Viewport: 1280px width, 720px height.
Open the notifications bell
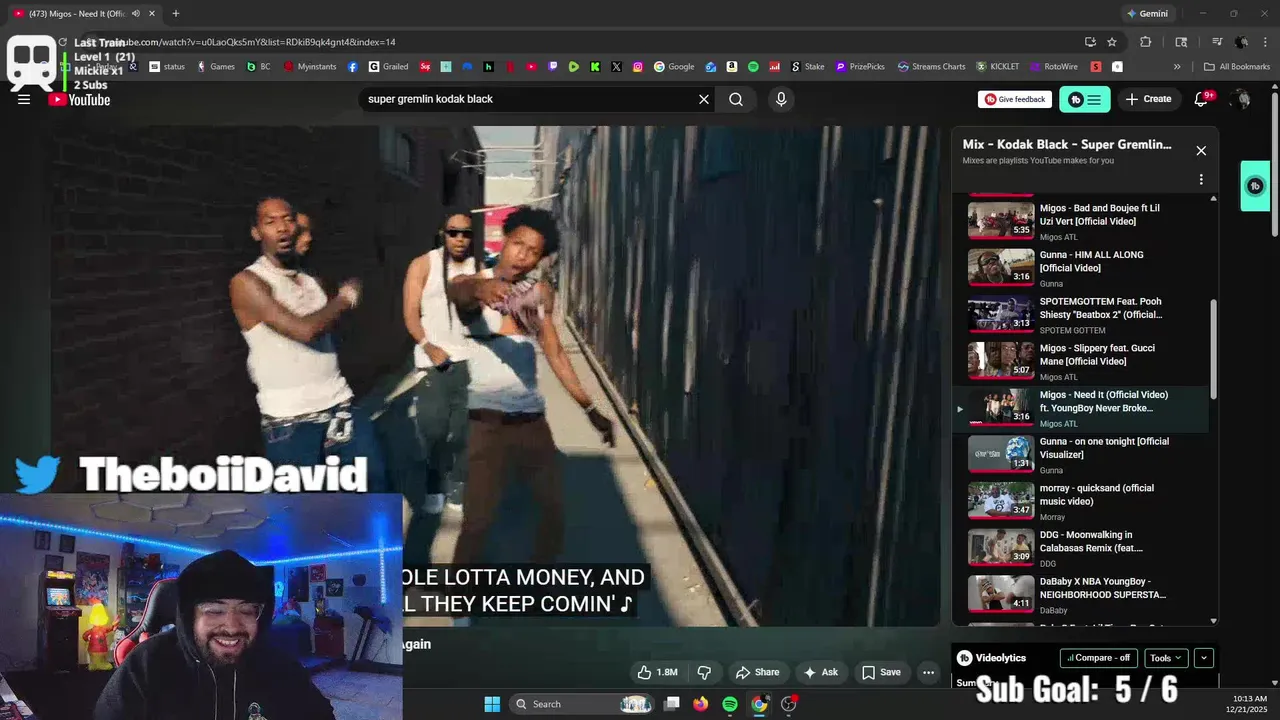[1202, 99]
